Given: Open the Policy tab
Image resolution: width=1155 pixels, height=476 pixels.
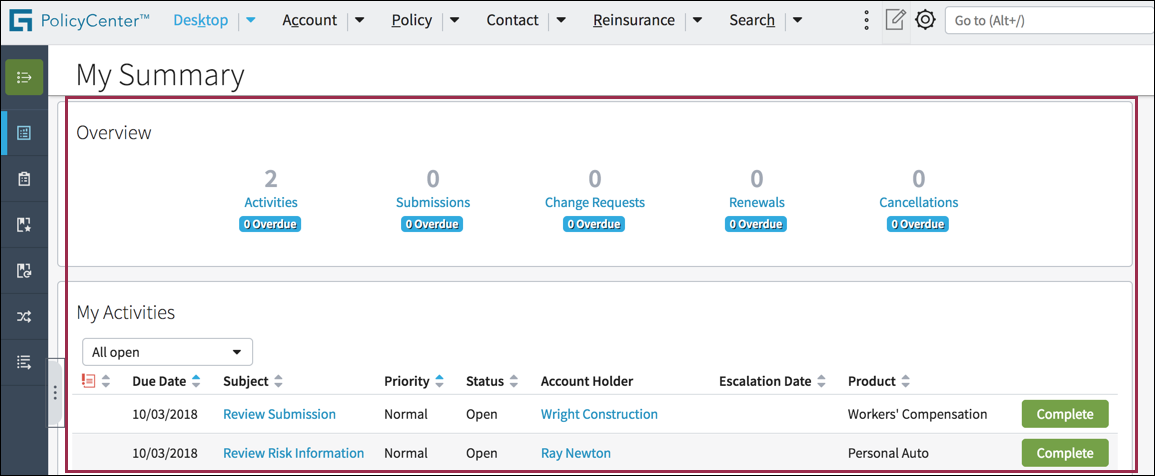Looking at the screenshot, I should coord(412,20).
